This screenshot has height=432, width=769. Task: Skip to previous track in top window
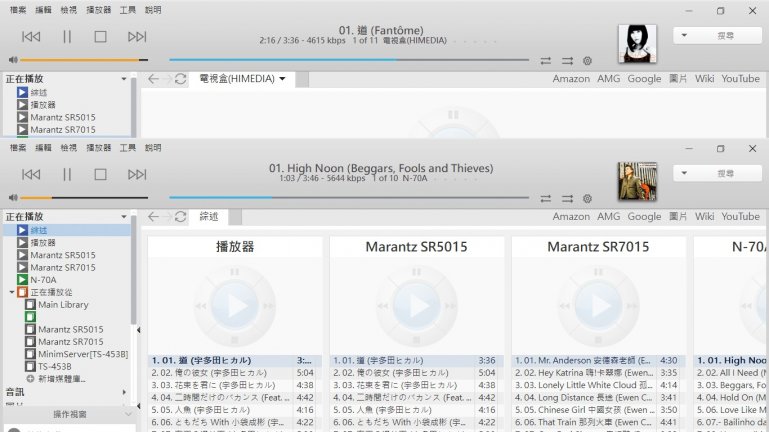[31, 37]
